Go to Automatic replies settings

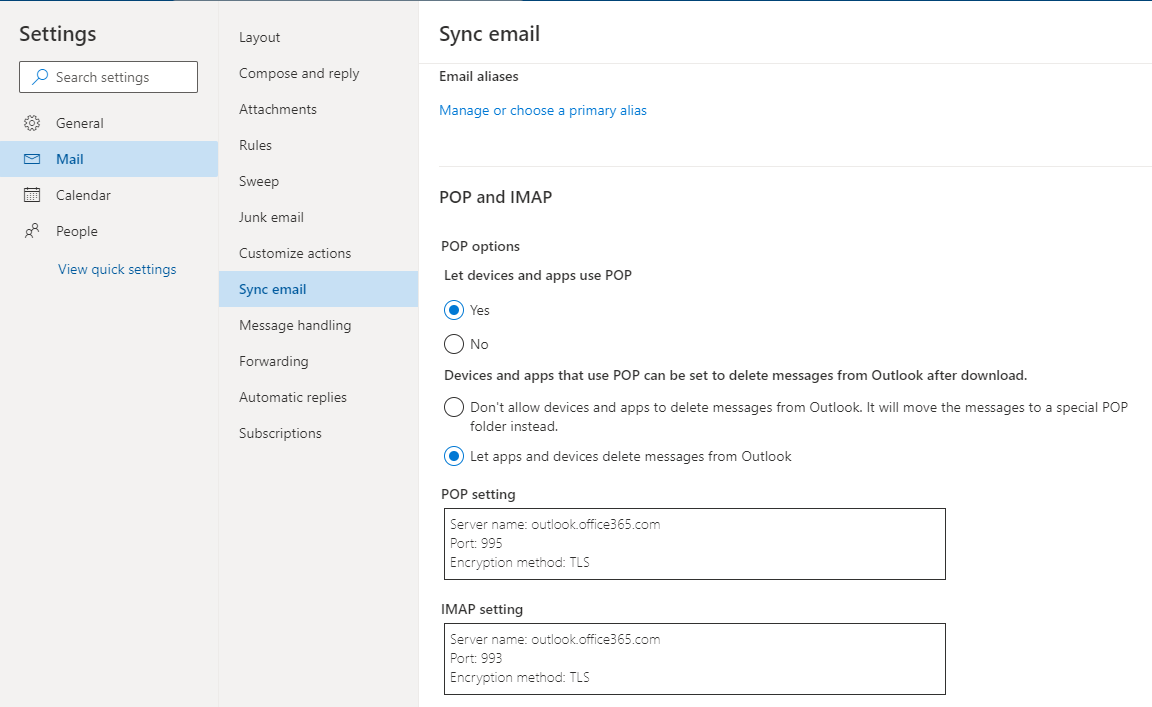293,397
